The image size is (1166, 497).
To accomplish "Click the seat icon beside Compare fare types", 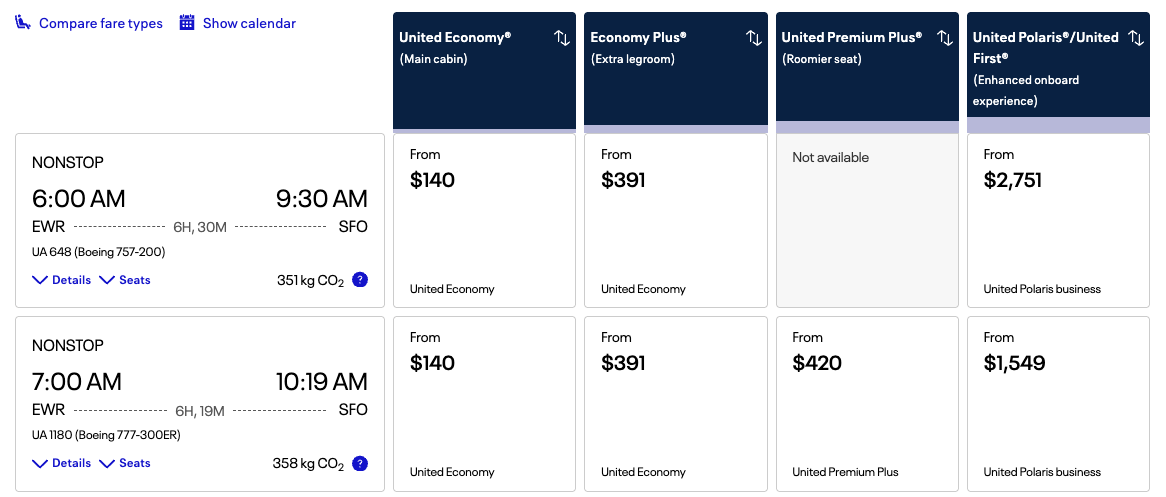I will 23,23.
